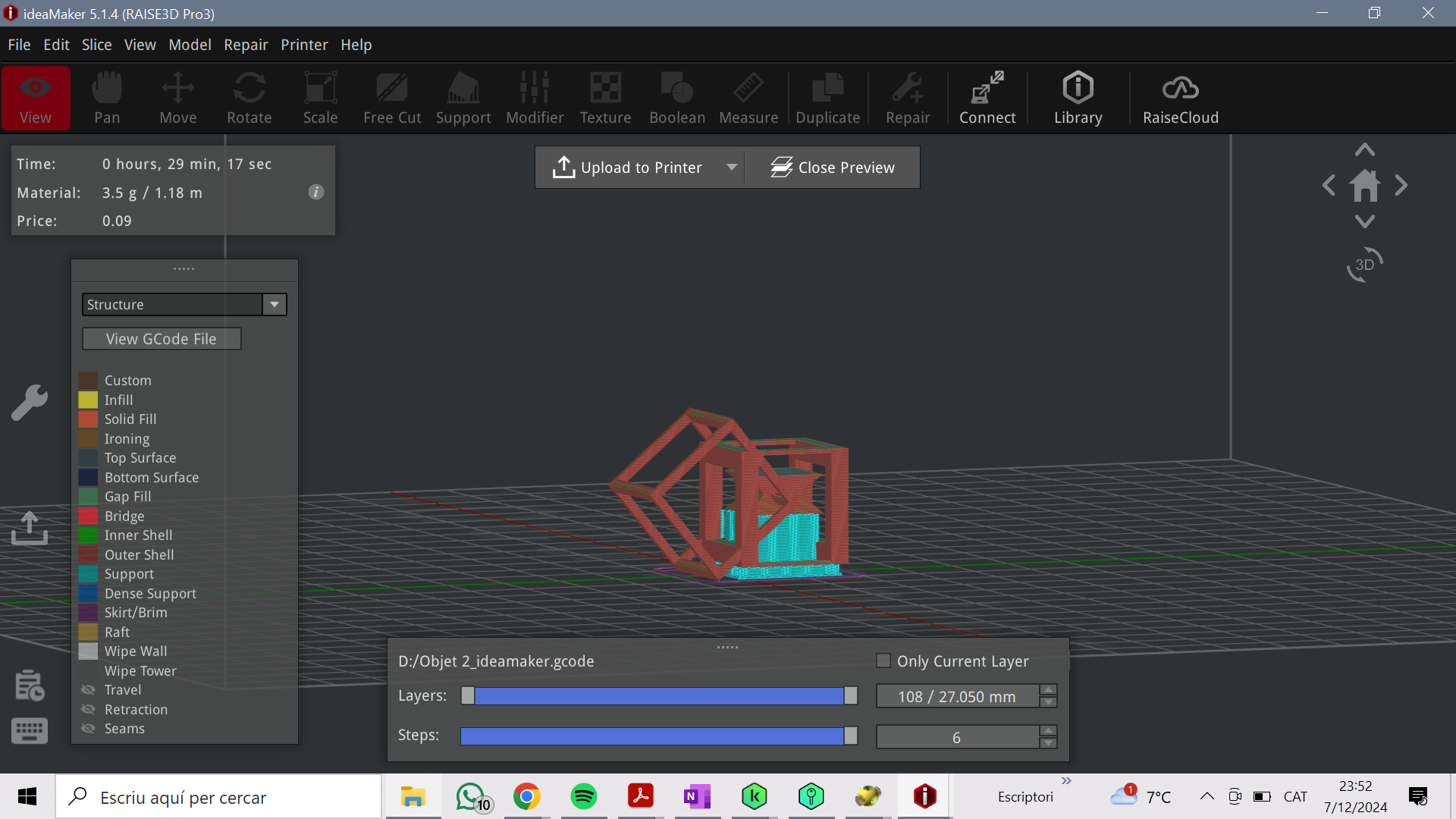The image size is (1456, 819).
Task: Toggle Travel visibility
Action: [88, 690]
